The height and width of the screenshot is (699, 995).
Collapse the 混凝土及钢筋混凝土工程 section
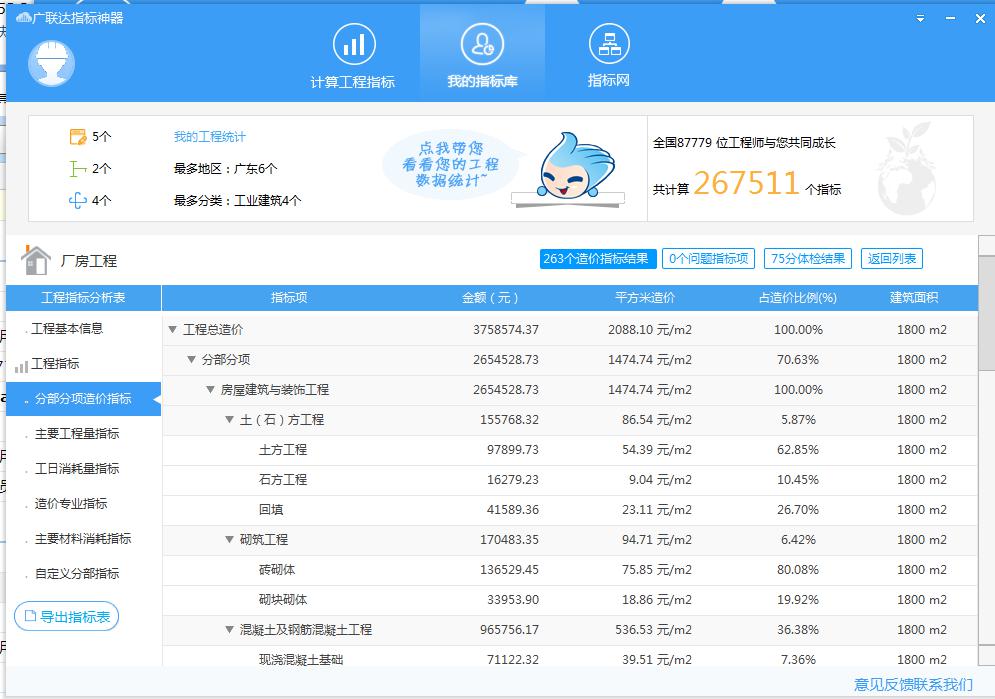pyautogui.click(x=230, y=630)
